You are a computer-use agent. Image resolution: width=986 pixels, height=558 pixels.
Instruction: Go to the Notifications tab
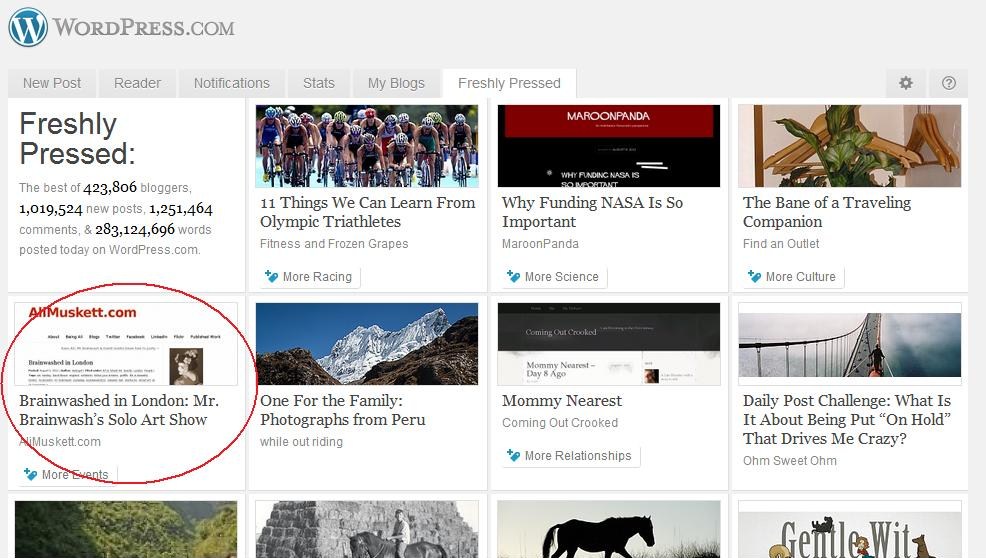[231, 83]
